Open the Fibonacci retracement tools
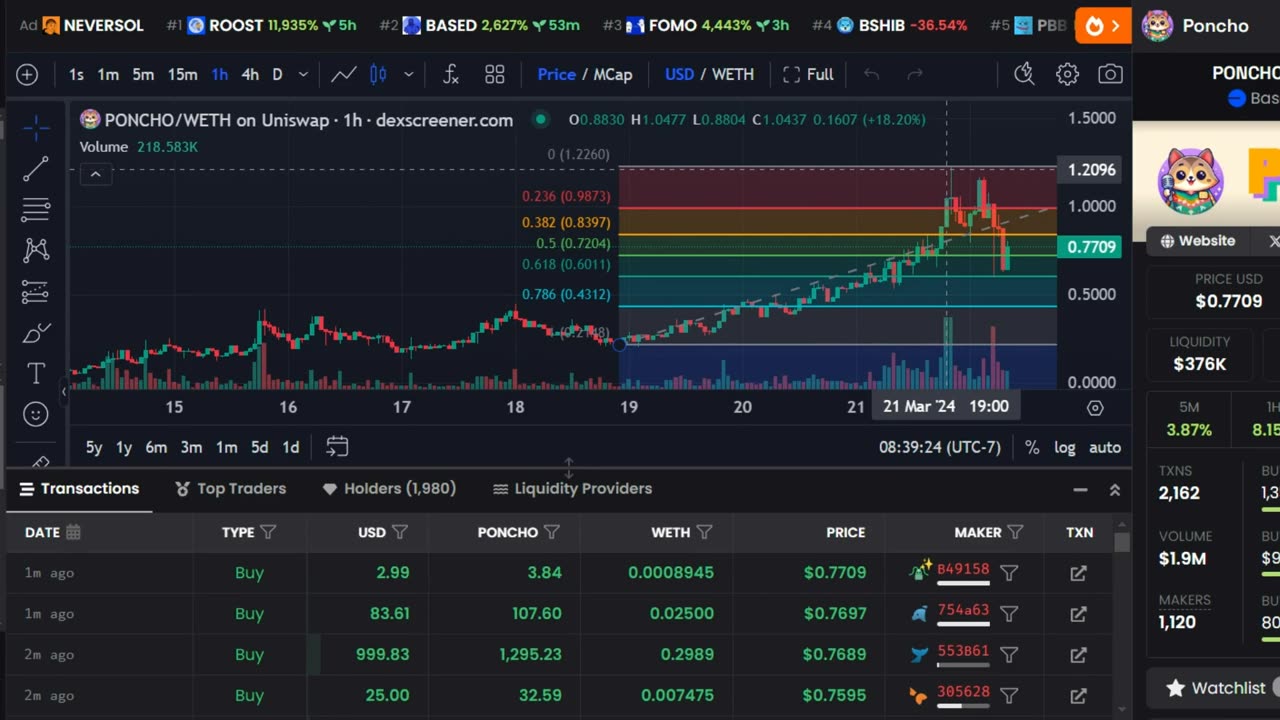The width and height of the screenshot is (1280, 720). pos(36,210)
